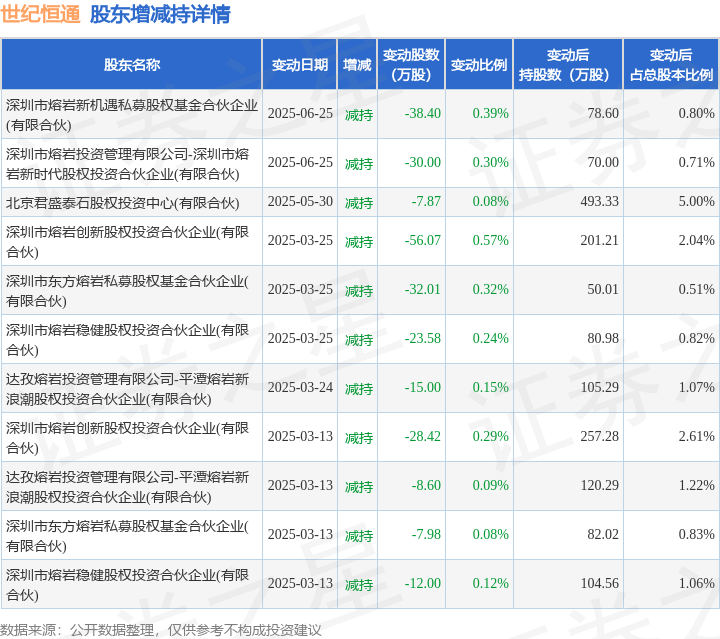Select the 变动股数(万股) column header
720x639 pixels.
pos(411,65)
